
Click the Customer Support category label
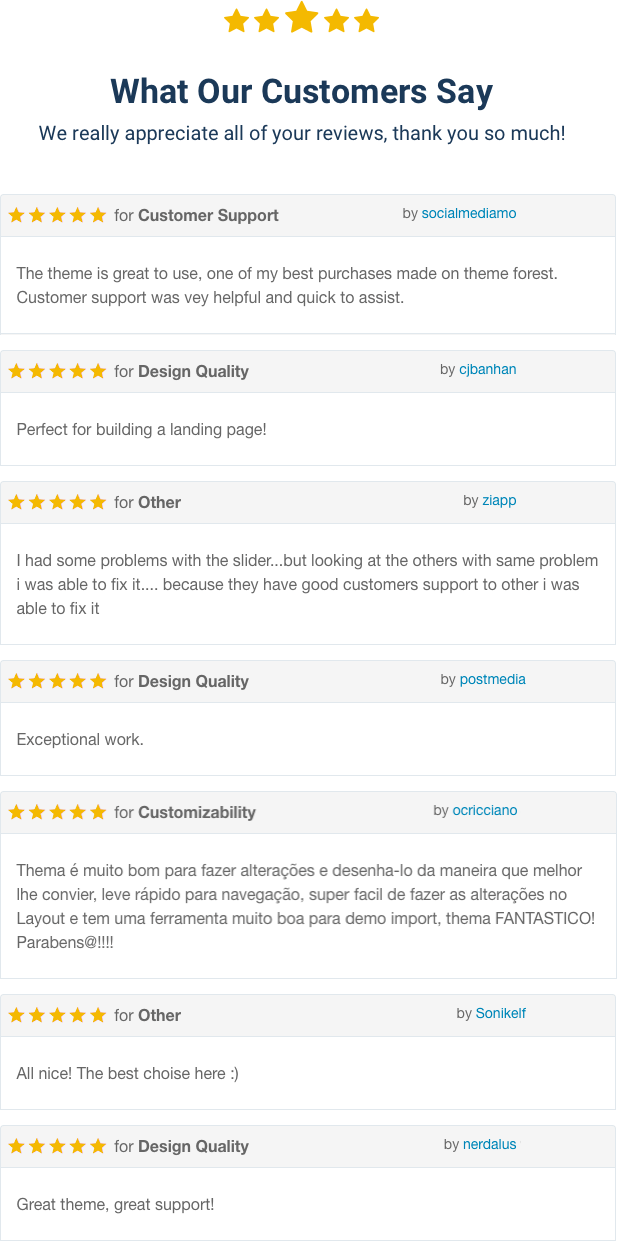click(208, 215)
